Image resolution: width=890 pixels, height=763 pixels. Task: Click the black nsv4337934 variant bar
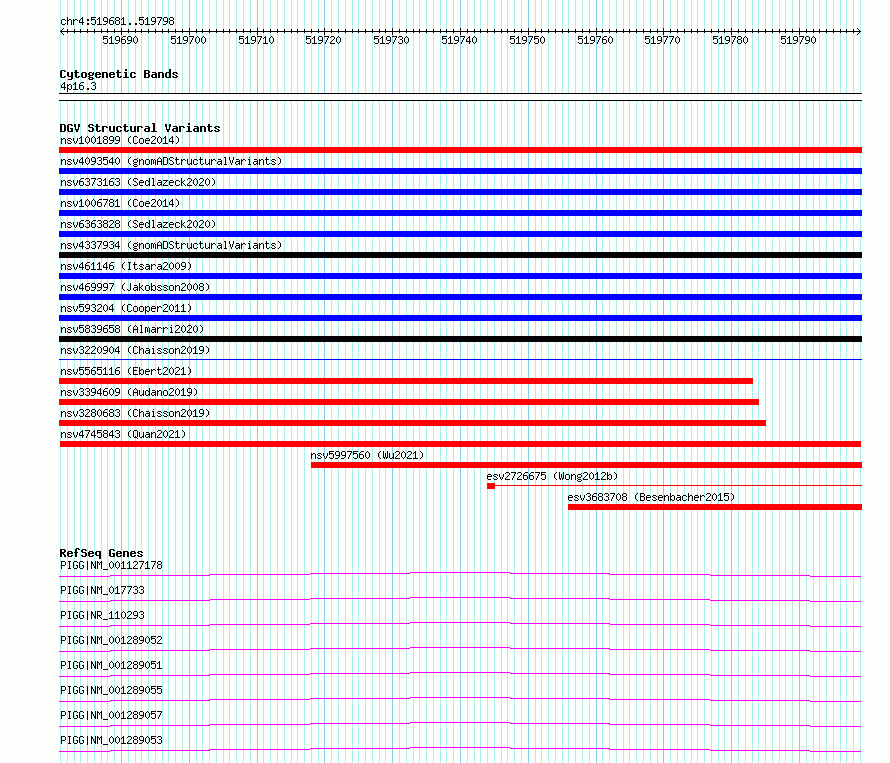tap(460, 255)
